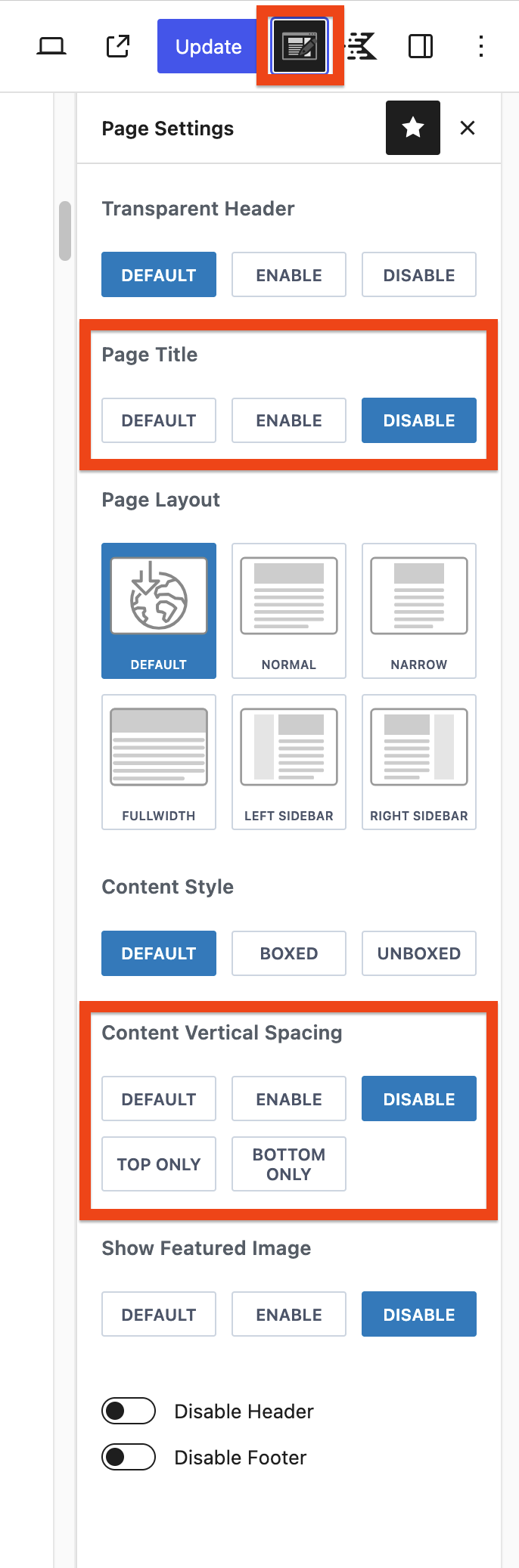The width and height of the screenshot is (519, 1568).
Task: Open the three-dot options menu
Action: click(x=481, y=46)
